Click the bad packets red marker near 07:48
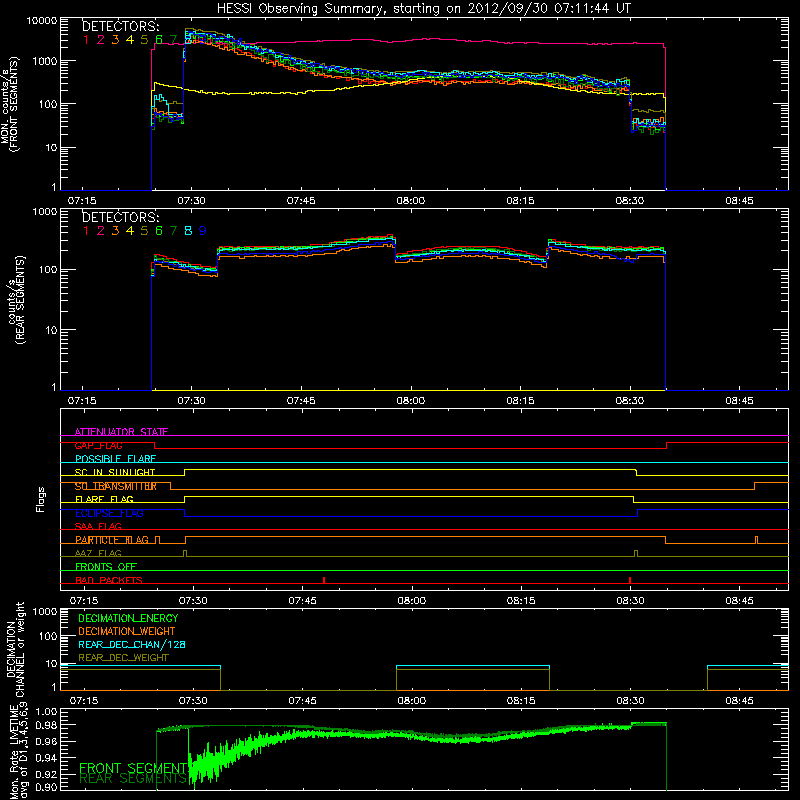 click(x=324, y=580)
